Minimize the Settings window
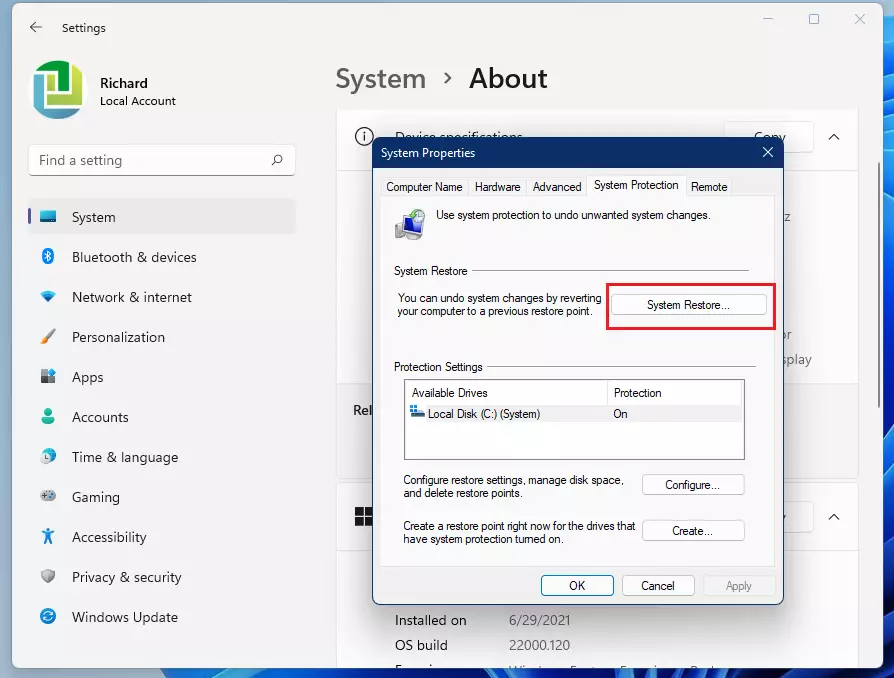 [x=768, y=19]
